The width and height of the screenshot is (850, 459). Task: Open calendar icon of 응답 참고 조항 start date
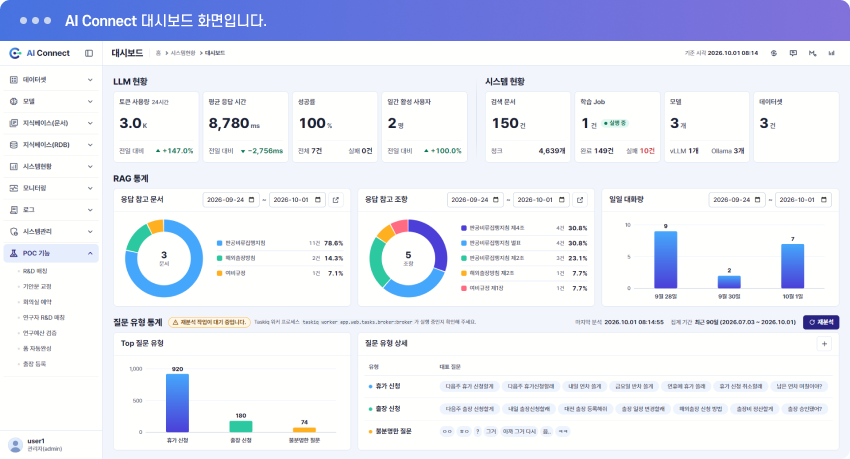point(495,200)
